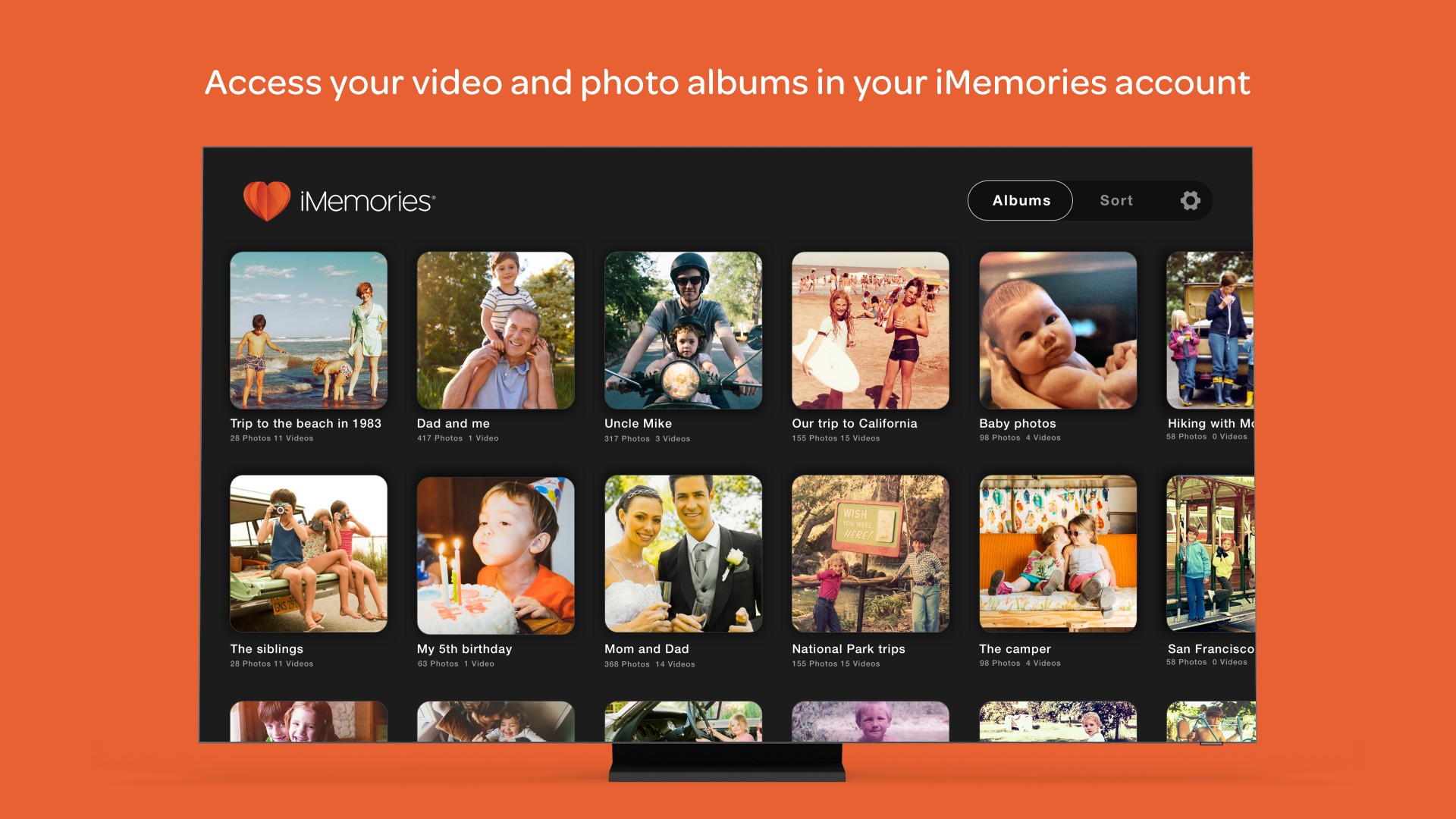
Task: Select the 'San Francisco' album
Action: [x=1213, y=554]
